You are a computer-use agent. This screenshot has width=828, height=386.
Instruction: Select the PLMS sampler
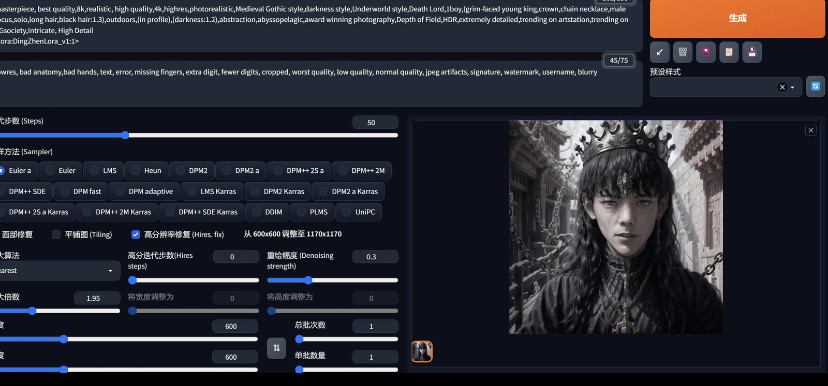(x=312, y=212)
